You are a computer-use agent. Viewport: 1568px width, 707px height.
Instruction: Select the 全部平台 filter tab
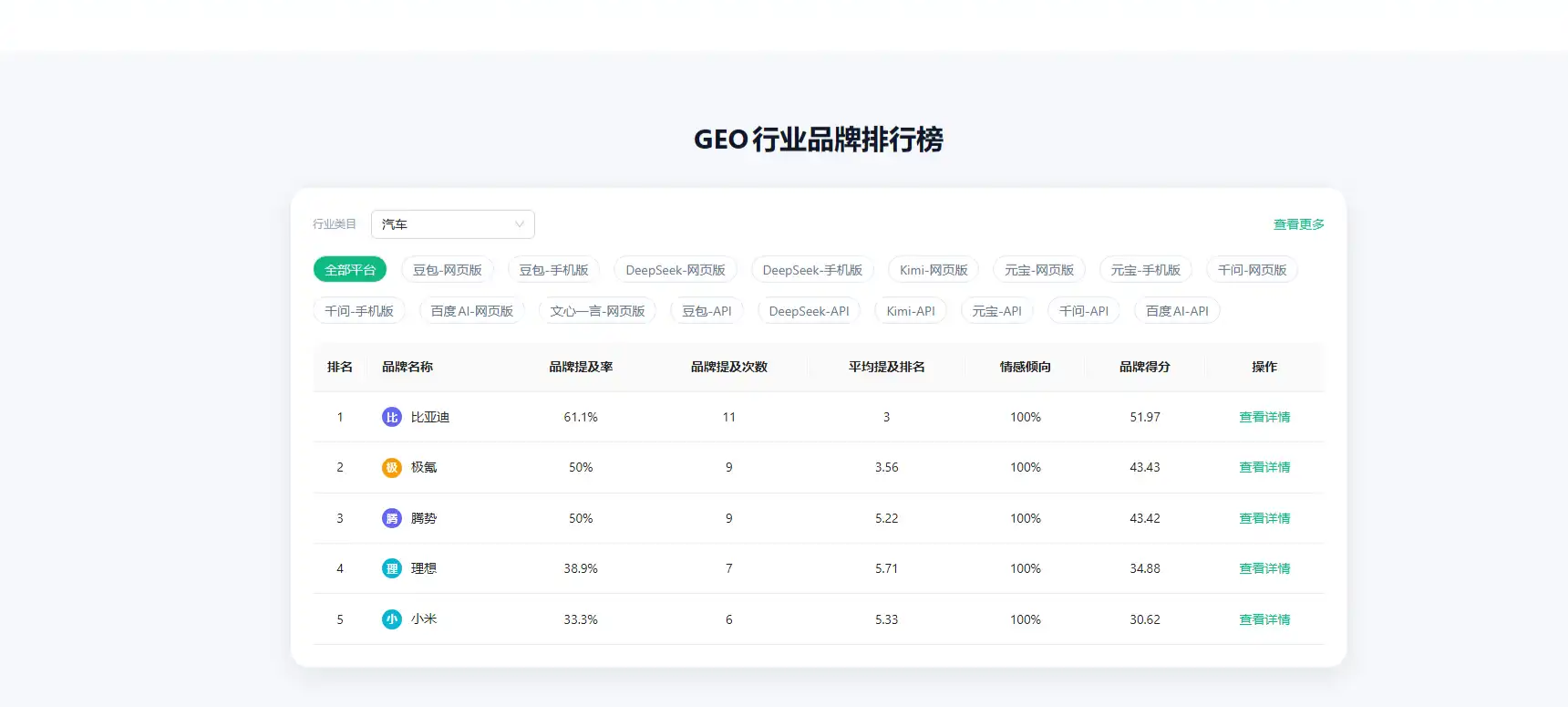pos(350,270)
